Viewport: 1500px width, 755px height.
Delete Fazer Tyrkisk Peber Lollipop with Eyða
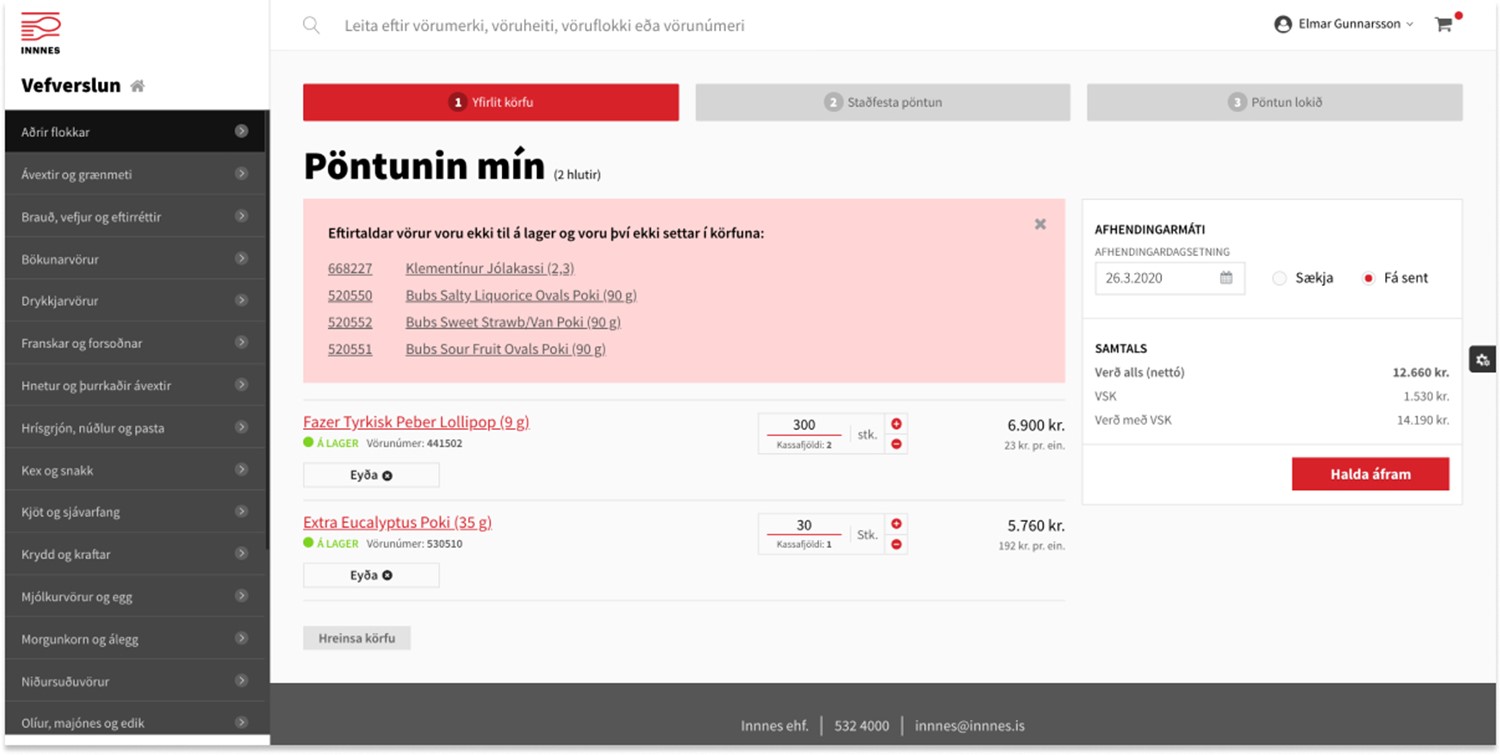coord(371,475)
